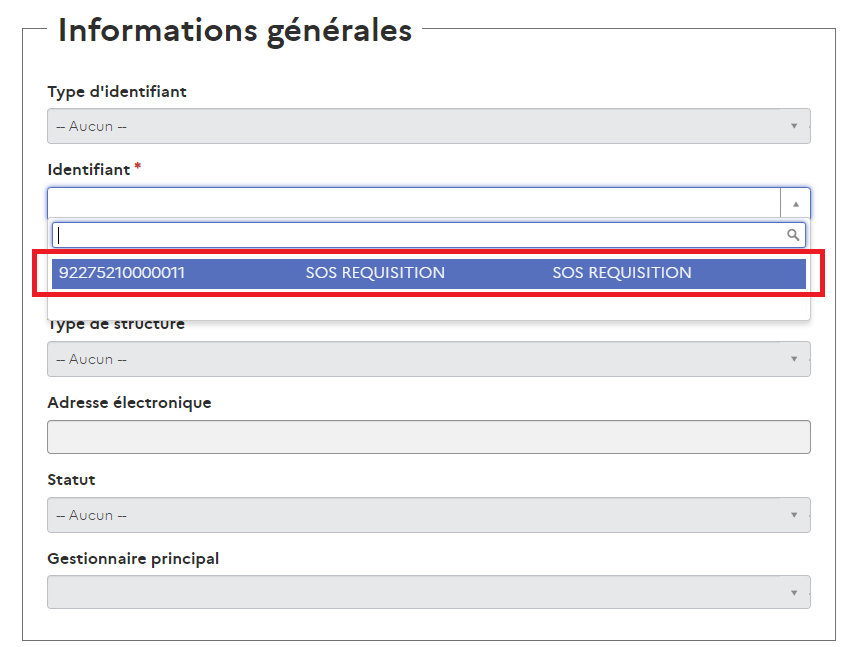The image size is (848, 647).
Task: Click the Gestionnaire principal dropdown arrow
Action: click(x=794, y=593)
